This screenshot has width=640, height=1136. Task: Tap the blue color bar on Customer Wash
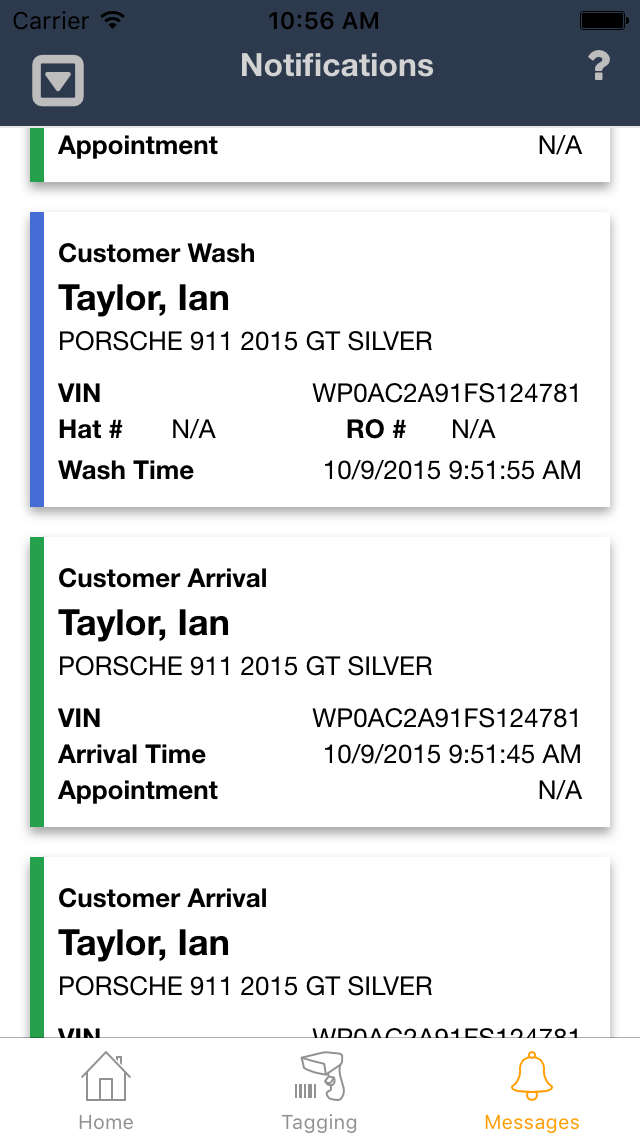point(37,360)
